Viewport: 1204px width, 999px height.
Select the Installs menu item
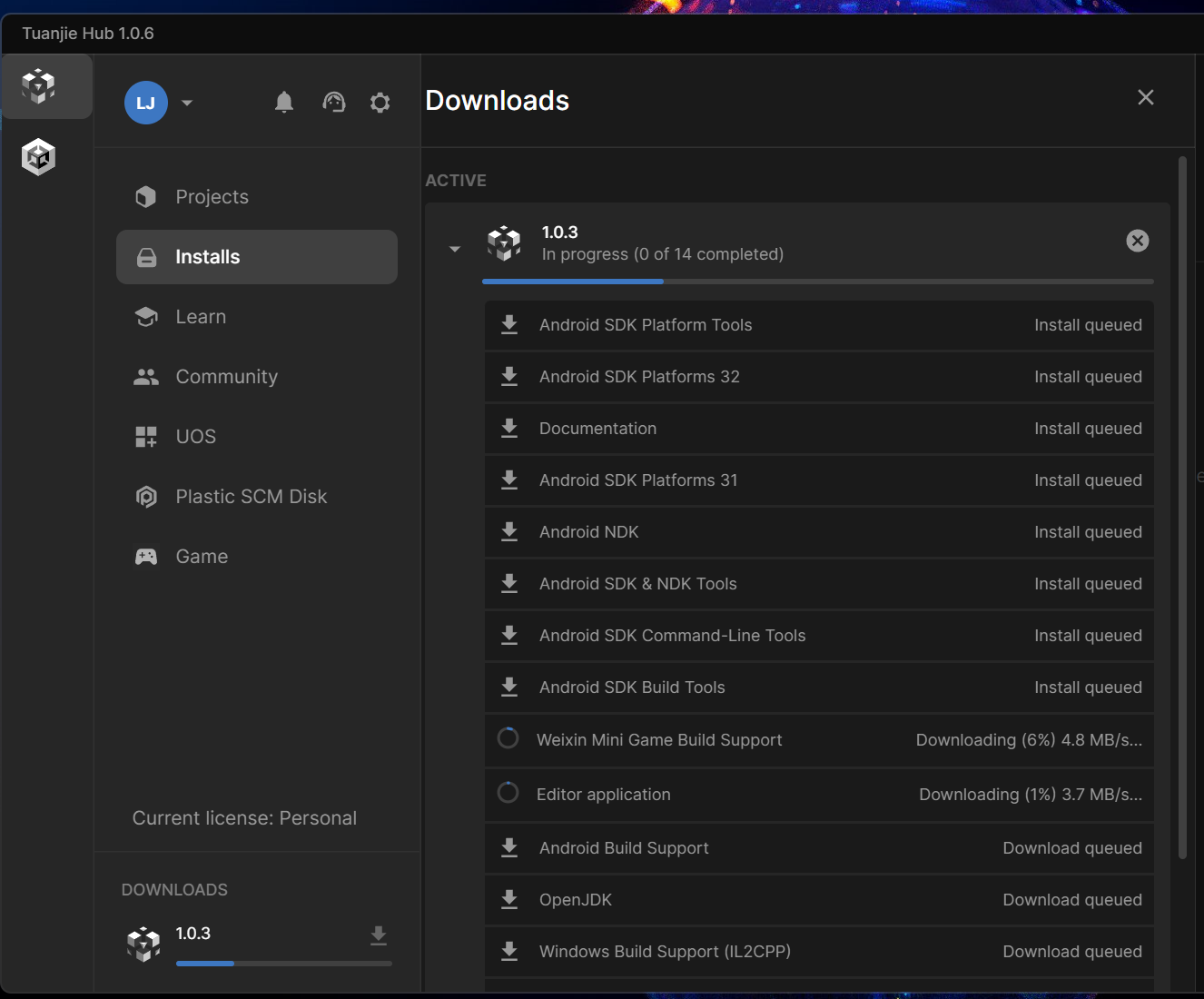point(257,257)
